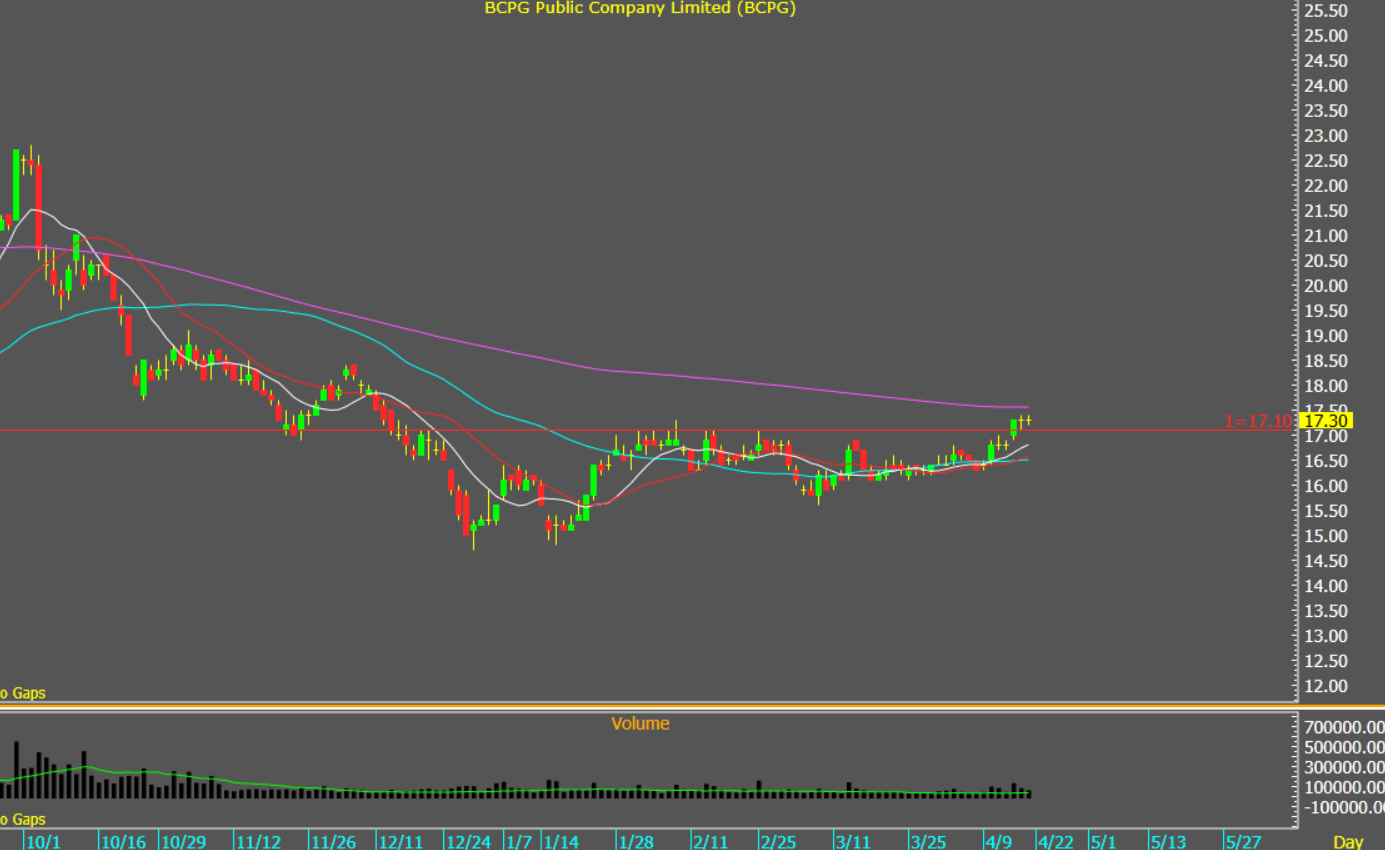The height and width of the screenshot is (850, 1385).
Task: Click the 2/25 date axis label
Action: (x=777, y=842)
